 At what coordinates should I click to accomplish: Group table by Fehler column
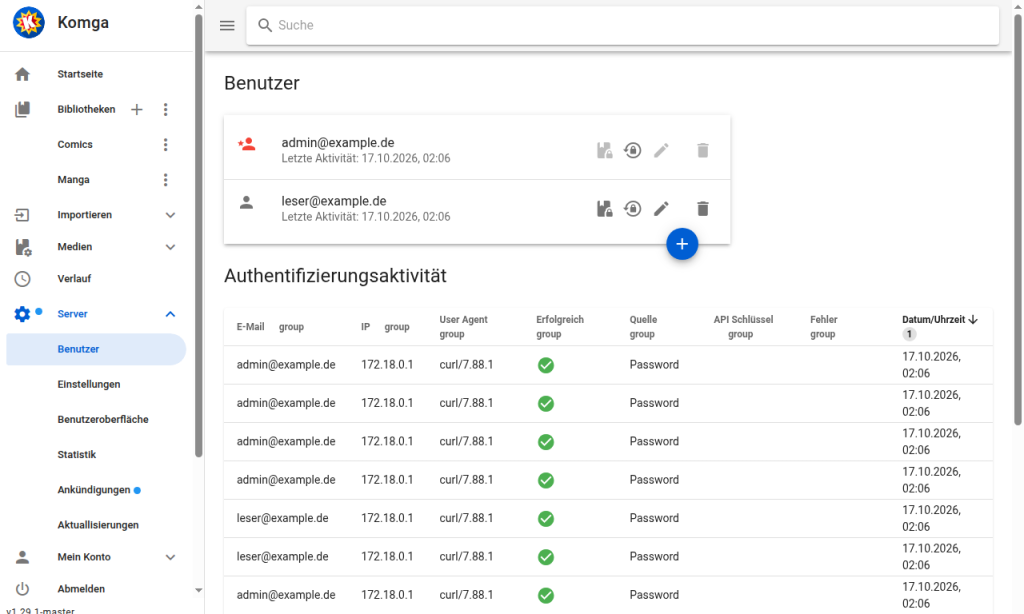(823, 334)
